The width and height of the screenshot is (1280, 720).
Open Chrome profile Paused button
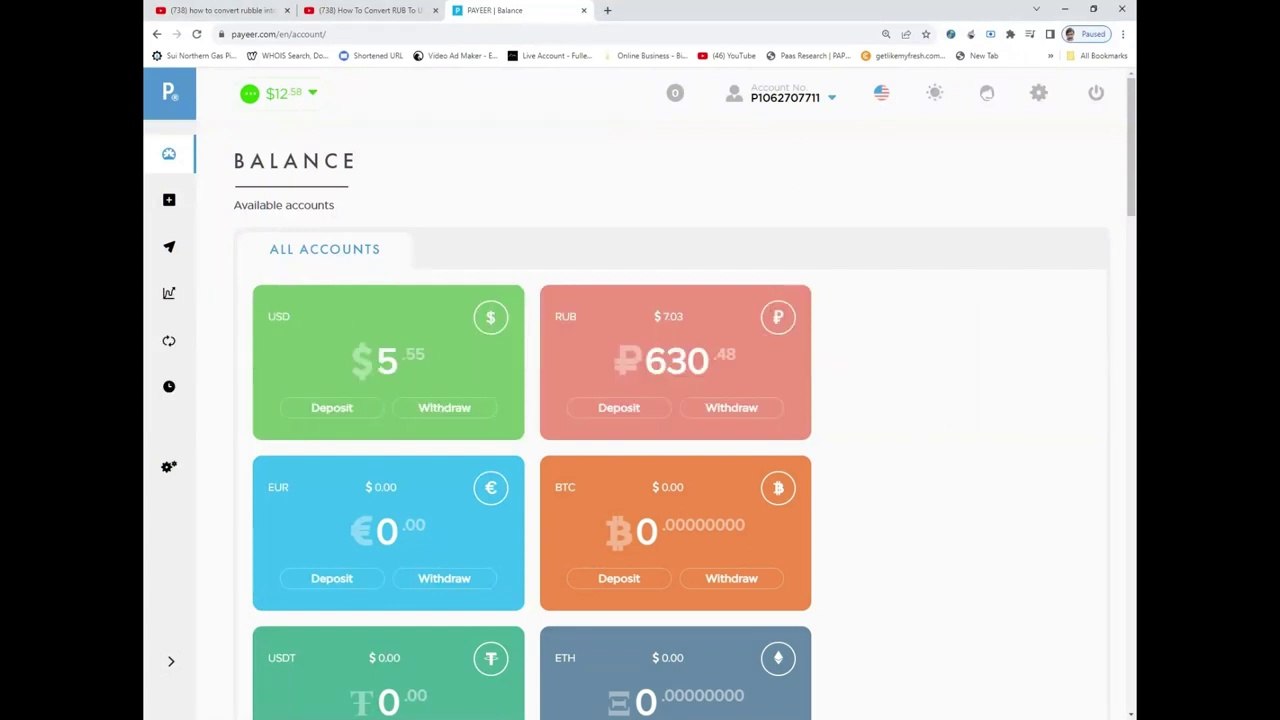tap(1086, 34)
